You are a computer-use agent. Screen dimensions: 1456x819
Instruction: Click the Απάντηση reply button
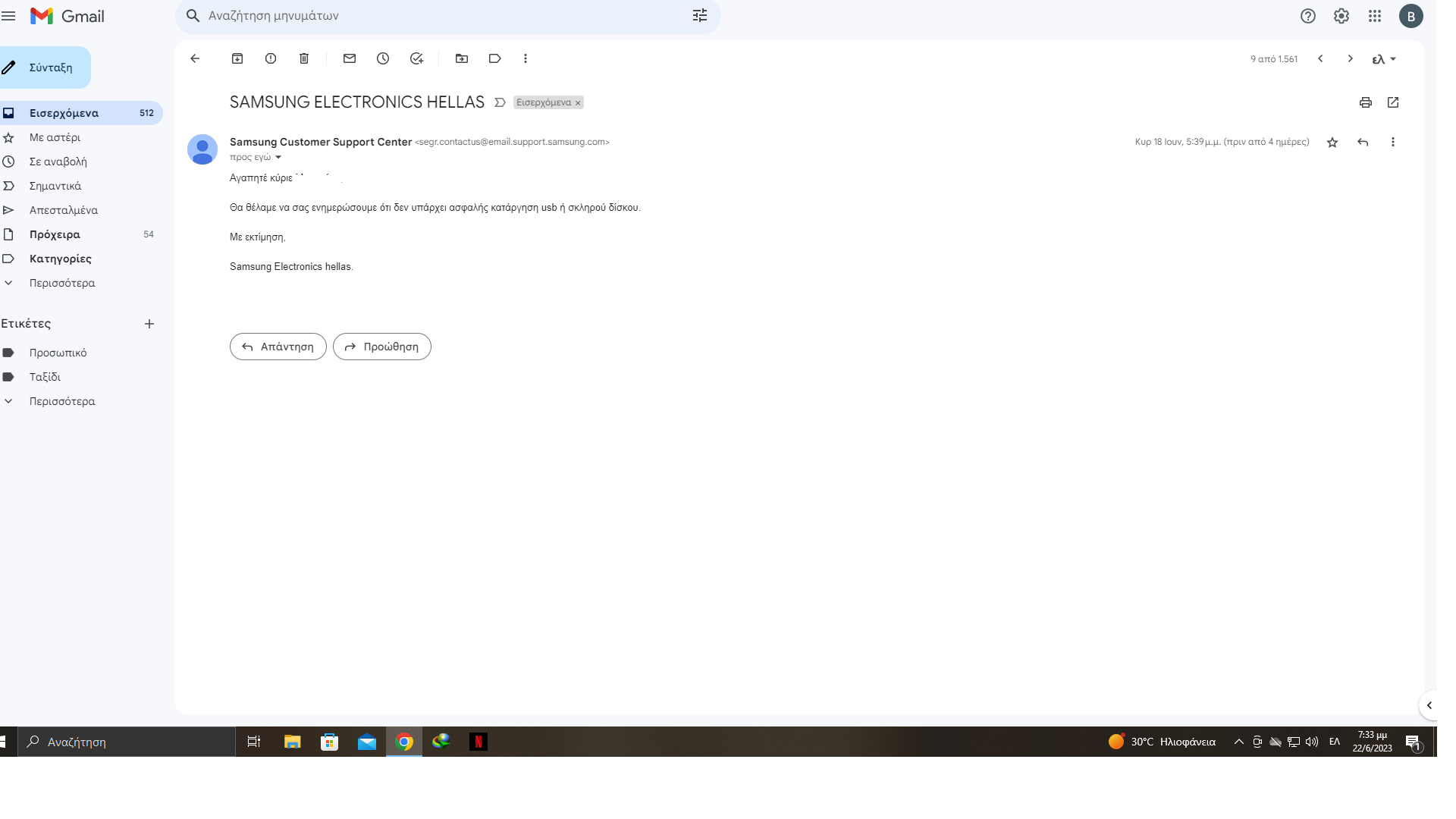(x=278, y=347)
